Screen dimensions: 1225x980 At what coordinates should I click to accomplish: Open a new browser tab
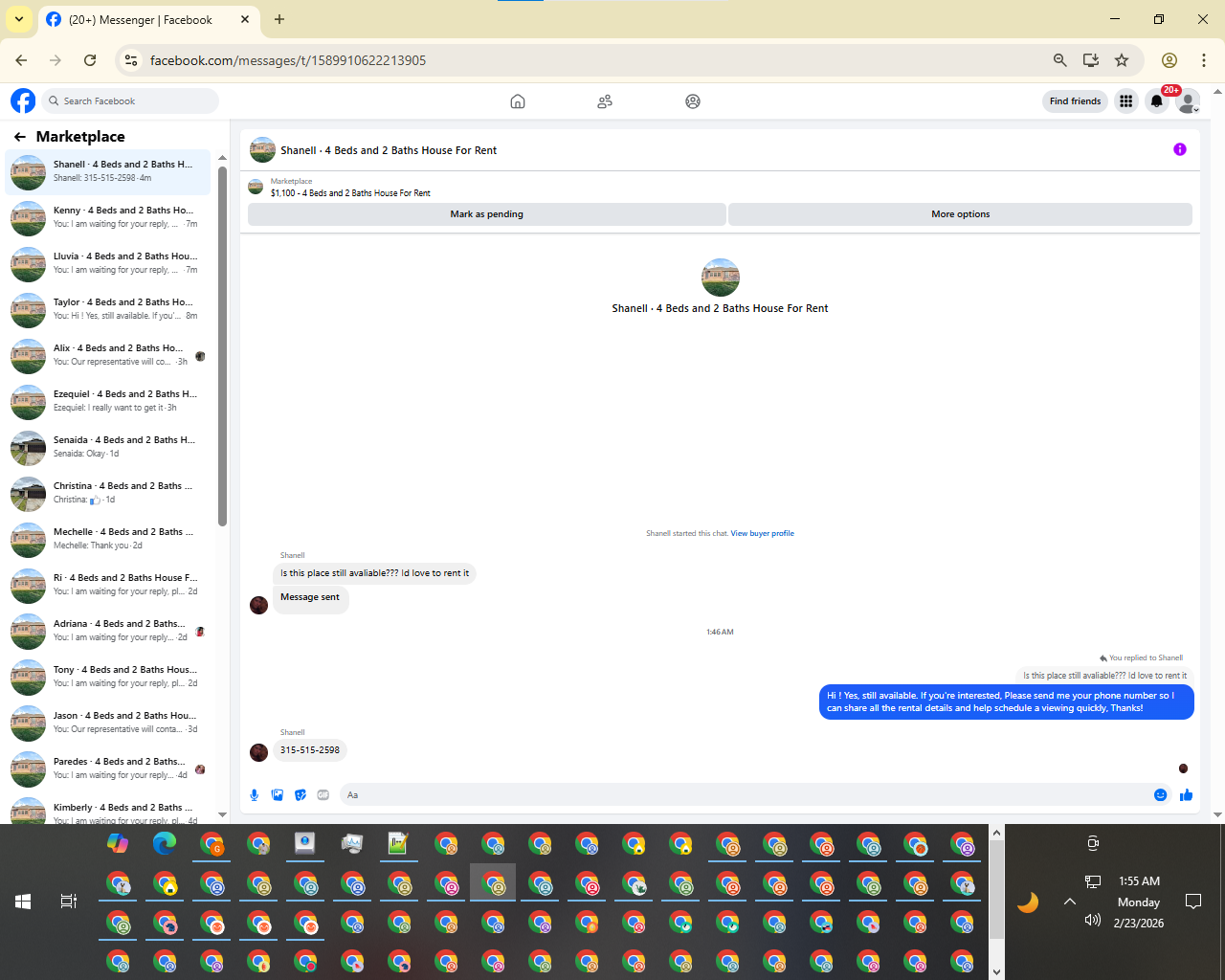[x=279, y=19]
